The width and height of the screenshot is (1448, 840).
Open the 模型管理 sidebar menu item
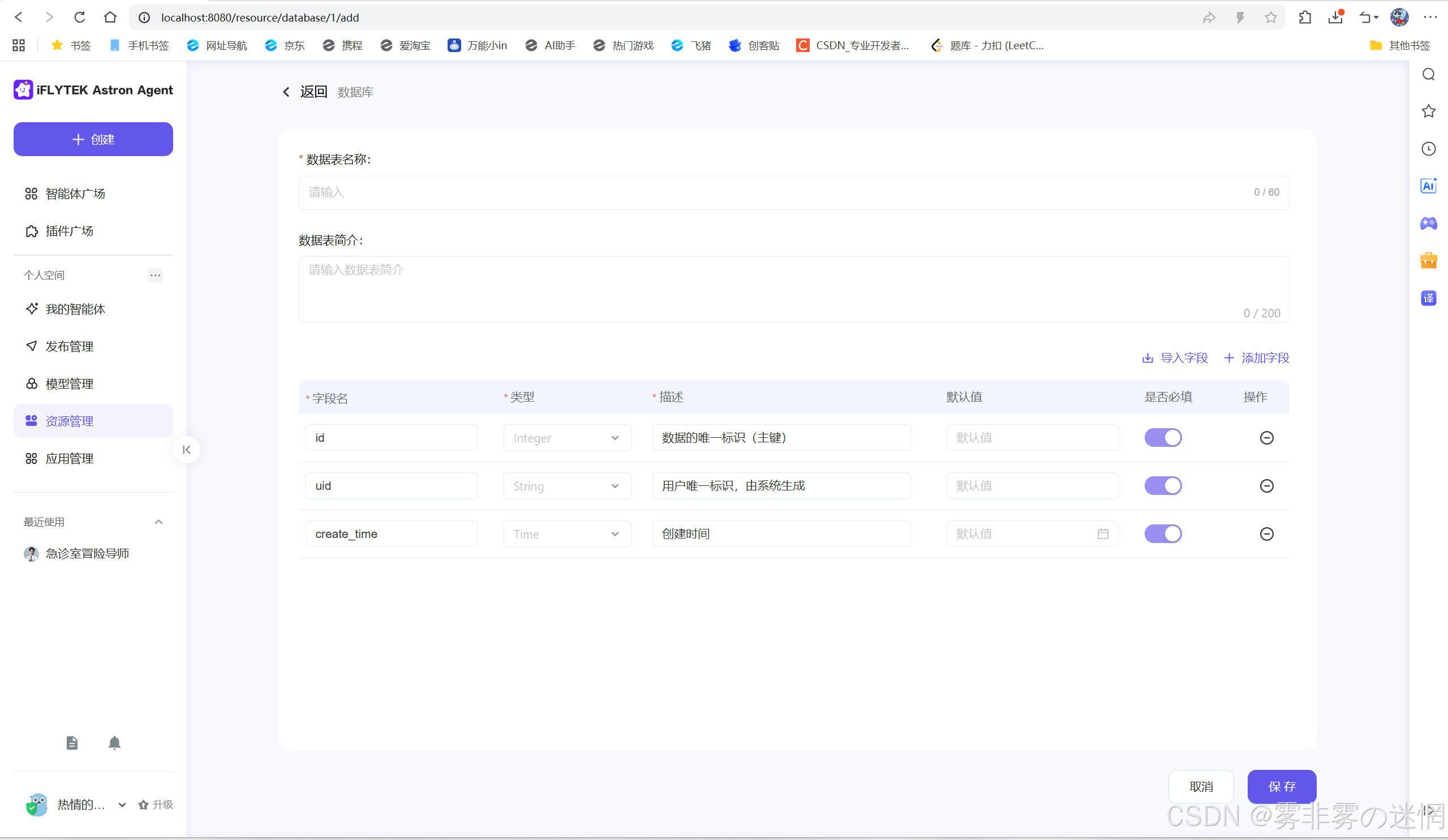coord(70,384)
